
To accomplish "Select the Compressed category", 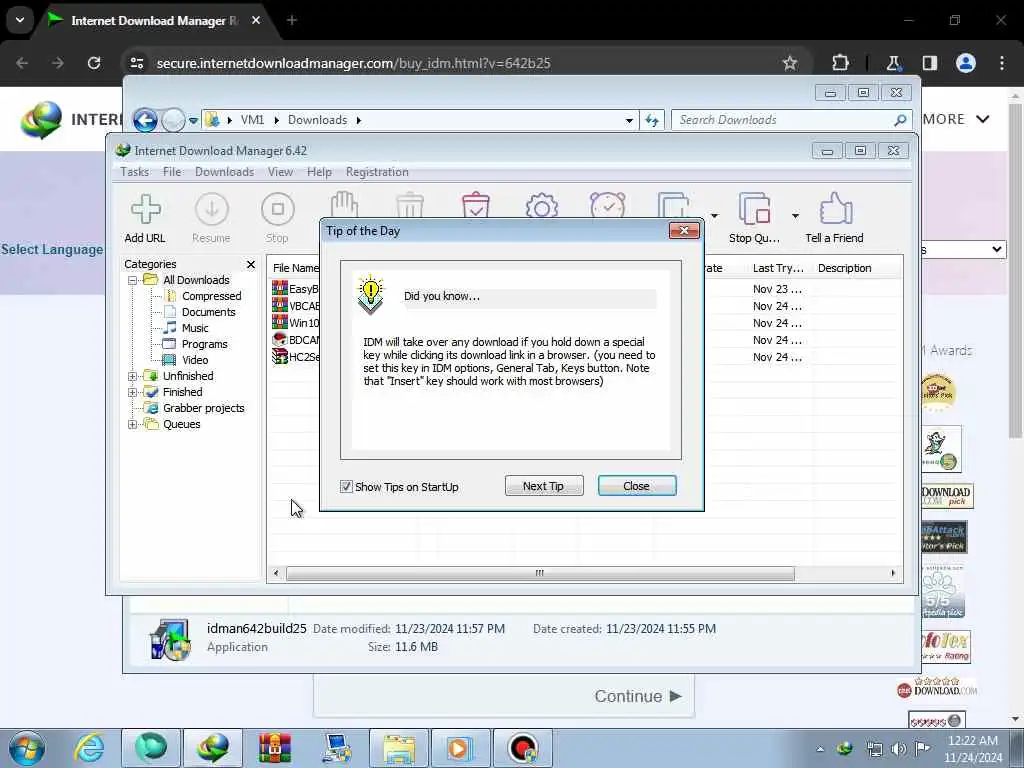I will (212, 296).
